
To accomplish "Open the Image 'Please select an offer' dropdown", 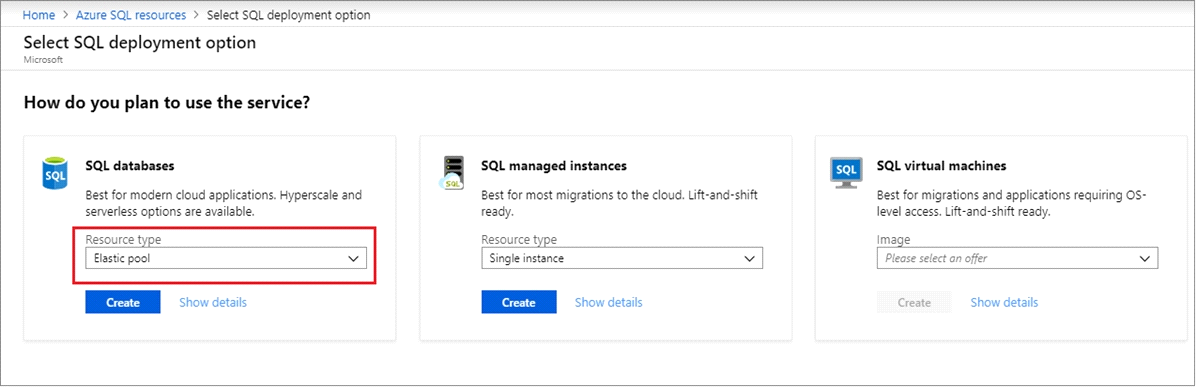I will pyautogui.click(x=1018, y=258).
